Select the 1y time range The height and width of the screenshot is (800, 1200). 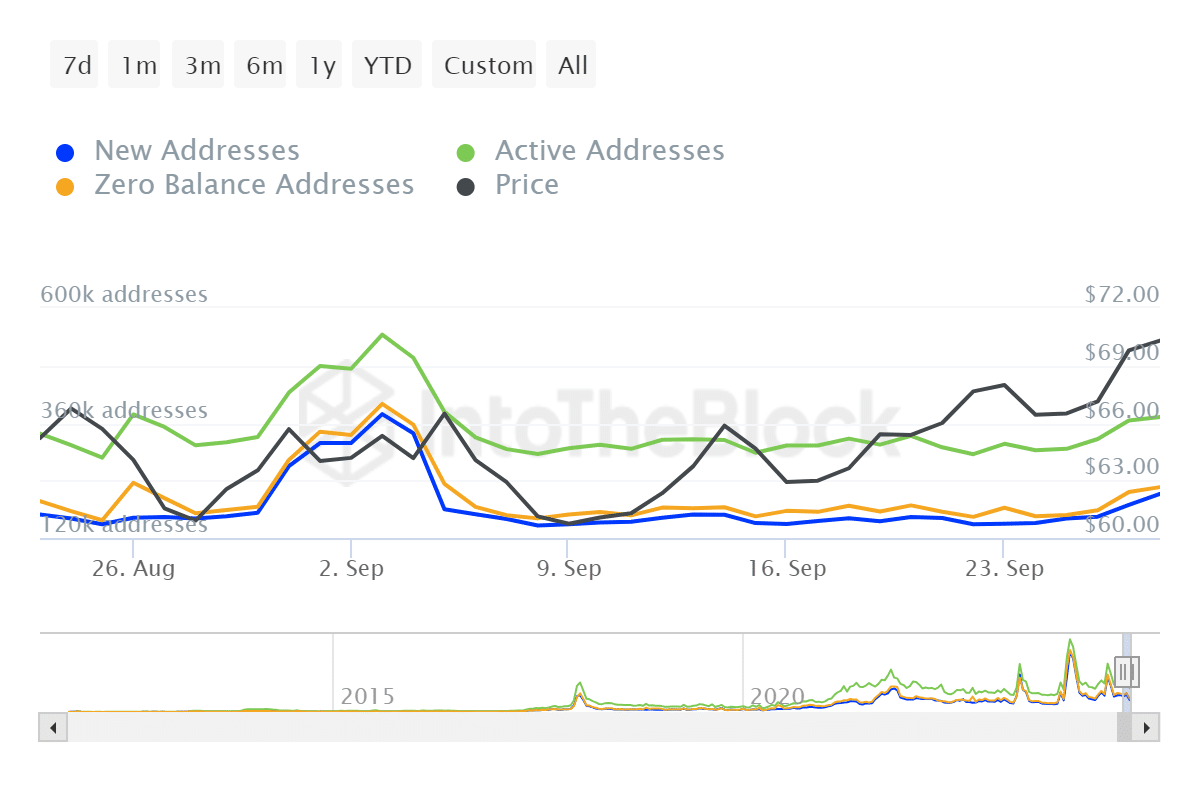click(323, 65)
